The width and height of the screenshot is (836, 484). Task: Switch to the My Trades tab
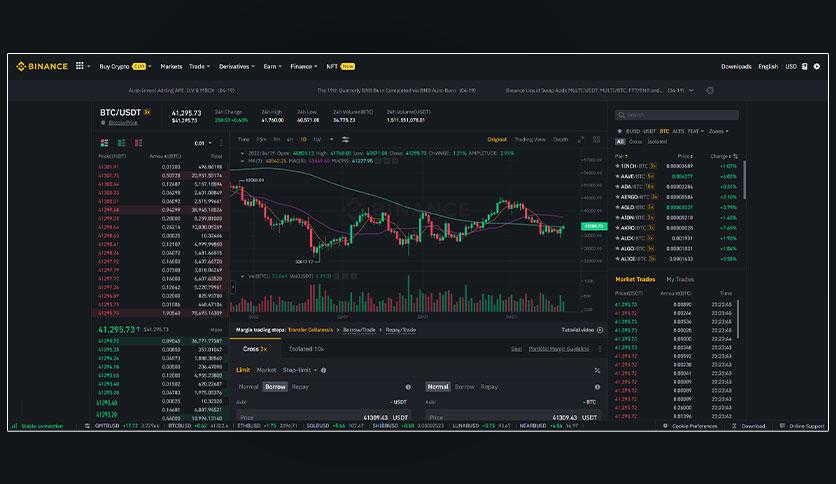coord(680,279)
